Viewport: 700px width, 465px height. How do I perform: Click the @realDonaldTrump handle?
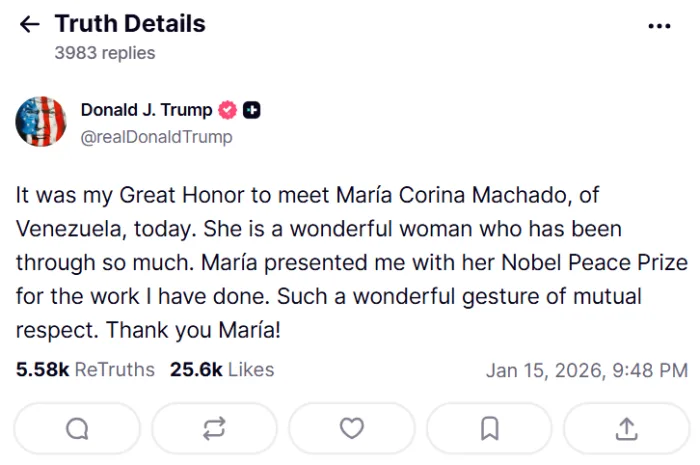click(156, 137)
